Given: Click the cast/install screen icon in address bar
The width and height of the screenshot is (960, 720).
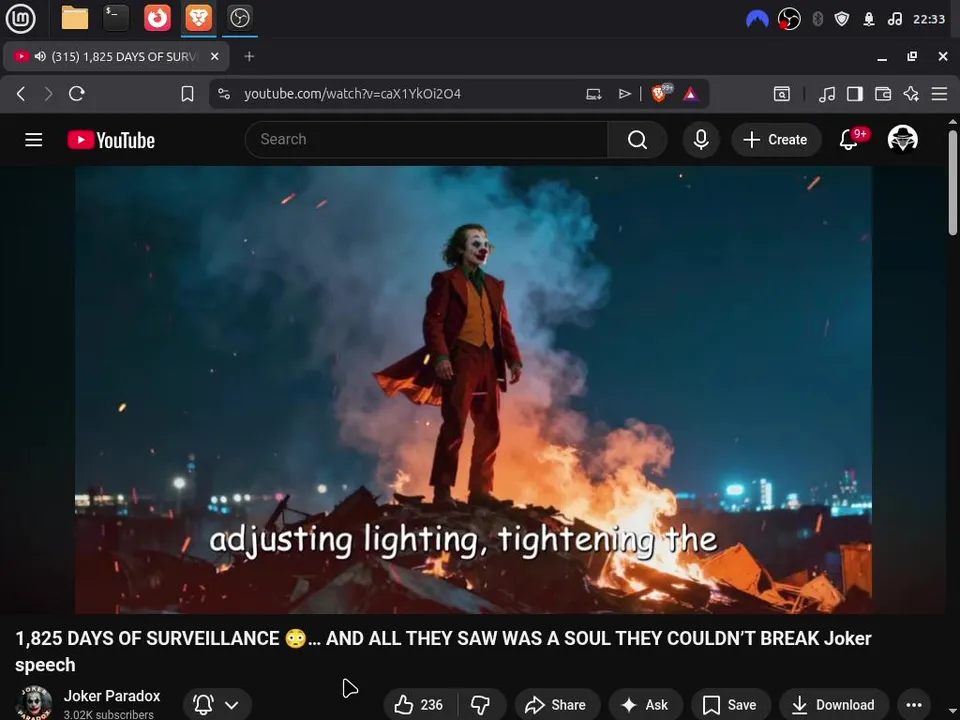Looking at the screenshot, I should pos(593,94).
